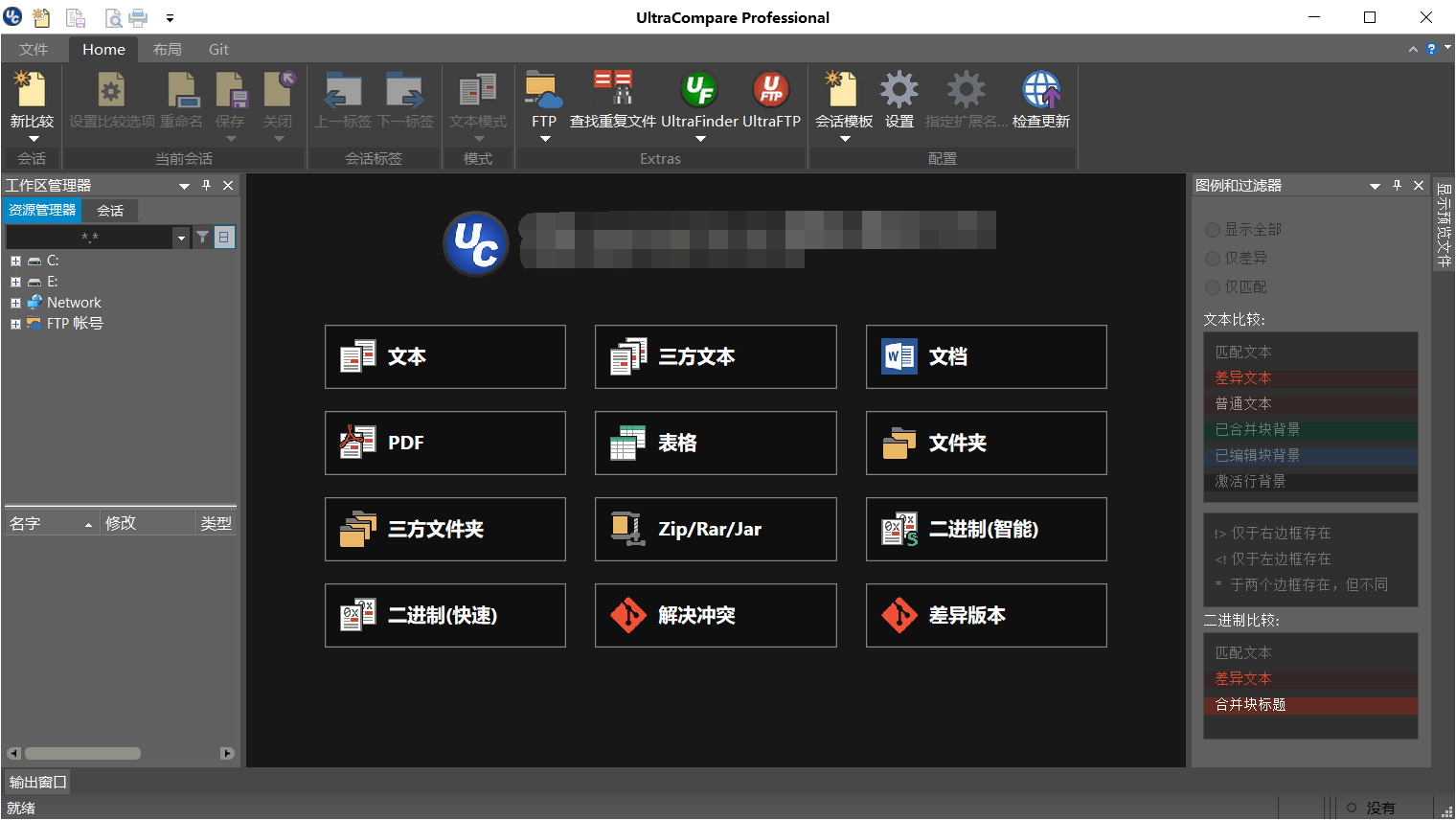Open the UltraFinder dropdown arrow
The height and width of the screenshot is (820, 1456).
click(700, 139)
